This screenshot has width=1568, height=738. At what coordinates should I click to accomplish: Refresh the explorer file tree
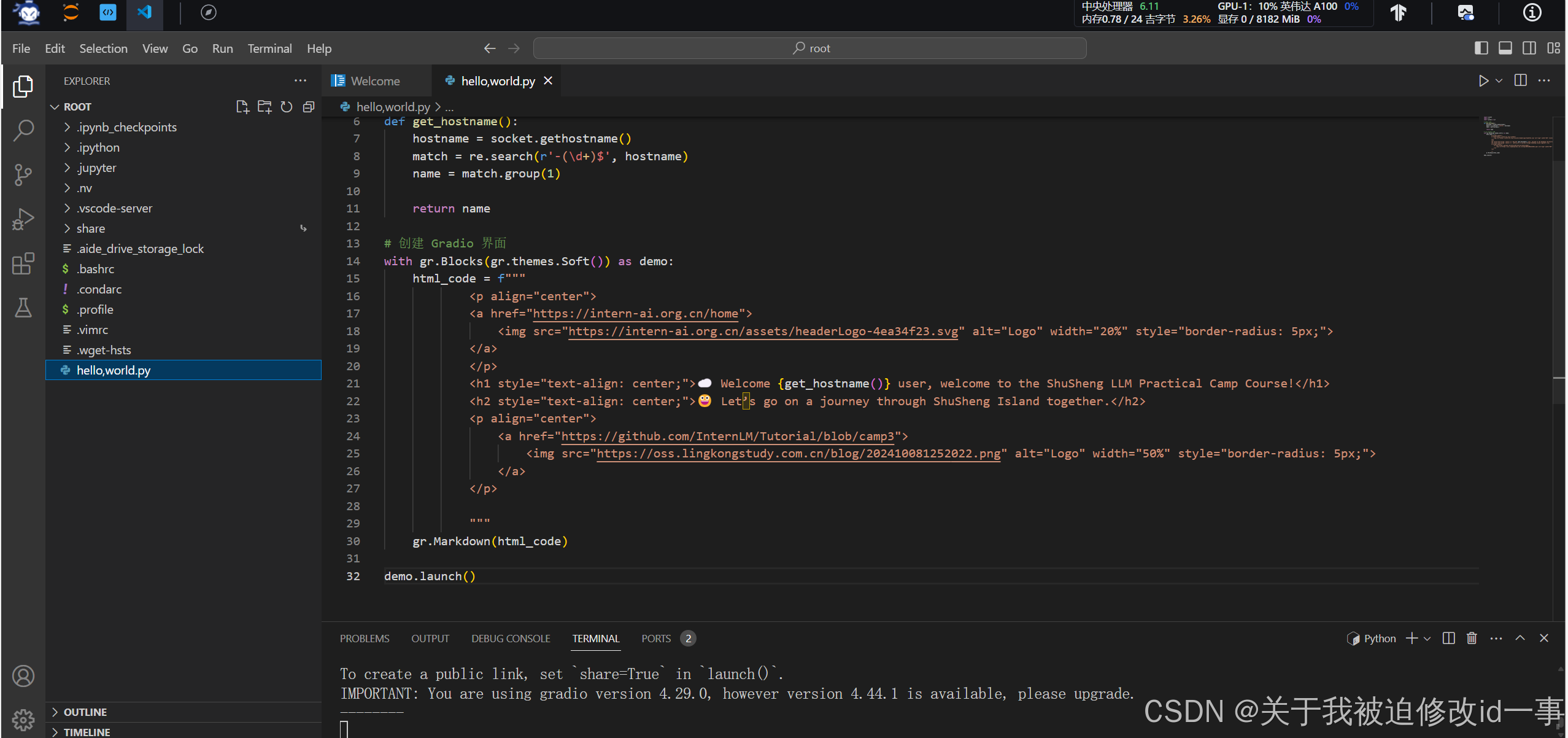click(x=287, y=107)
